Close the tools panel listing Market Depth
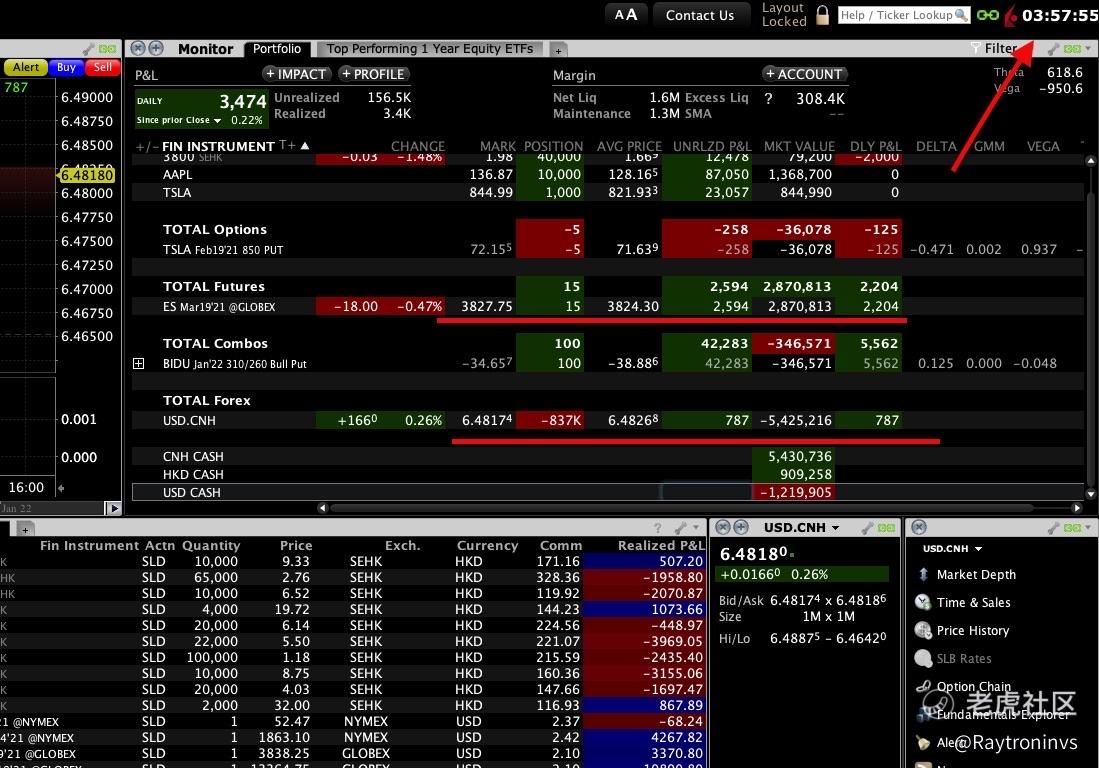 (920, 527)
